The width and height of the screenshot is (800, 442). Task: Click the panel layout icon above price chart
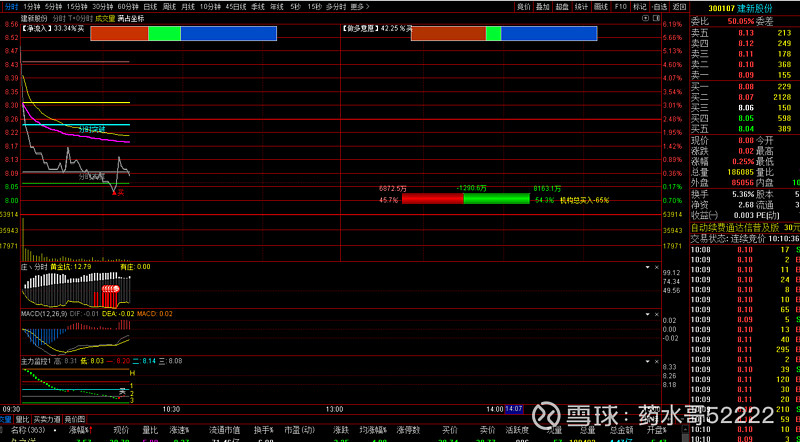pyautogui.click(x=655, y=18)
